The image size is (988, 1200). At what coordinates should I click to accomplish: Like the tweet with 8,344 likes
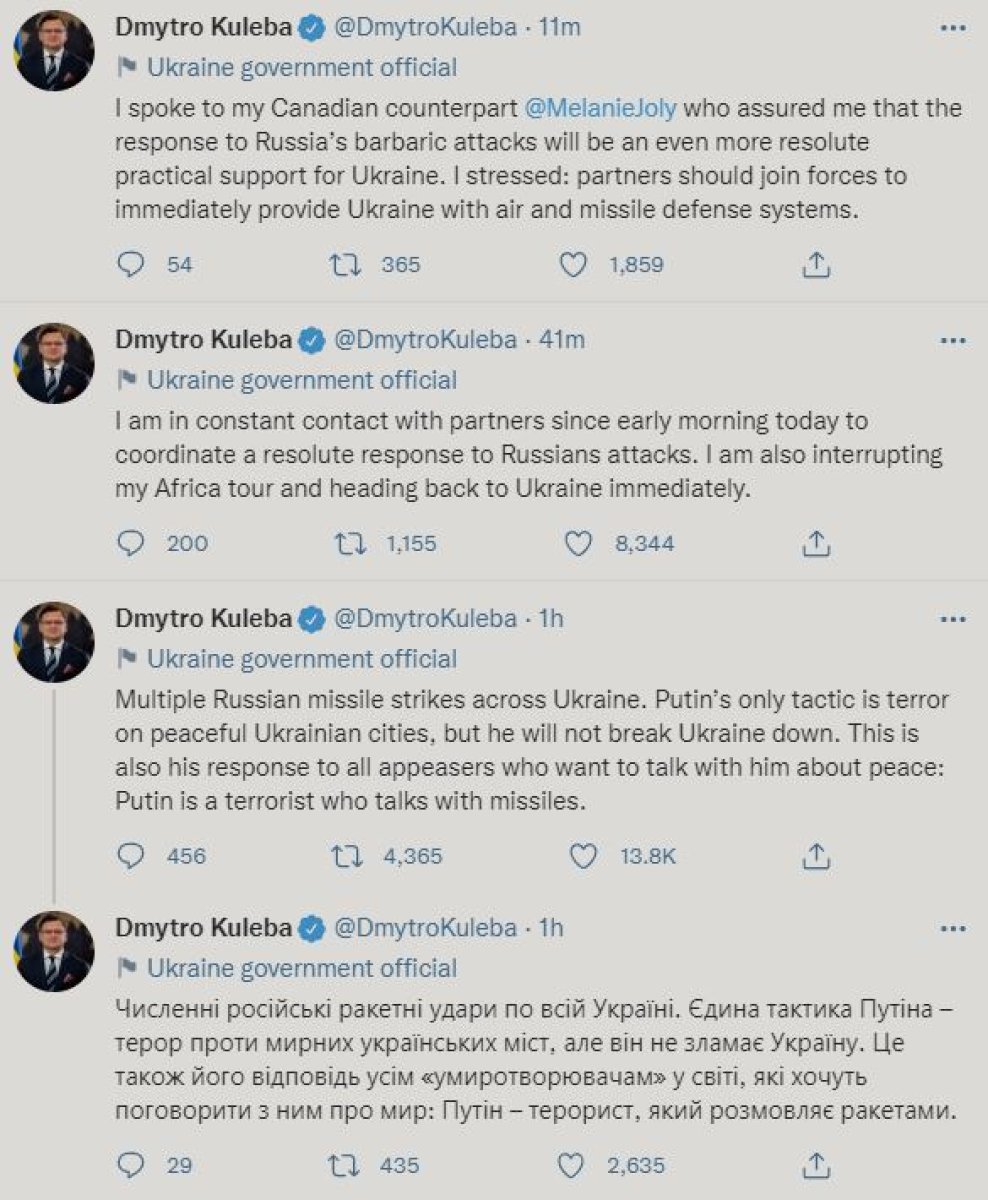coord(581,543)
